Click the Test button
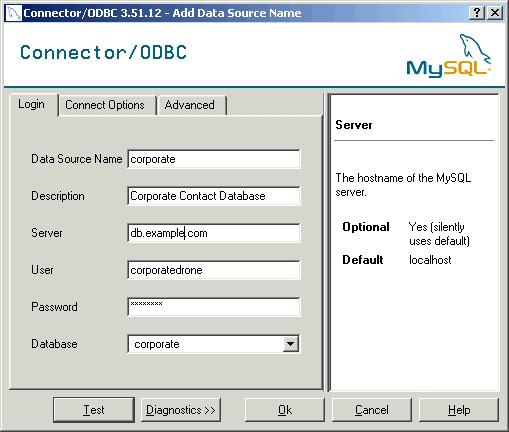Viewport: 509px width, 432px height. (94, 410)
